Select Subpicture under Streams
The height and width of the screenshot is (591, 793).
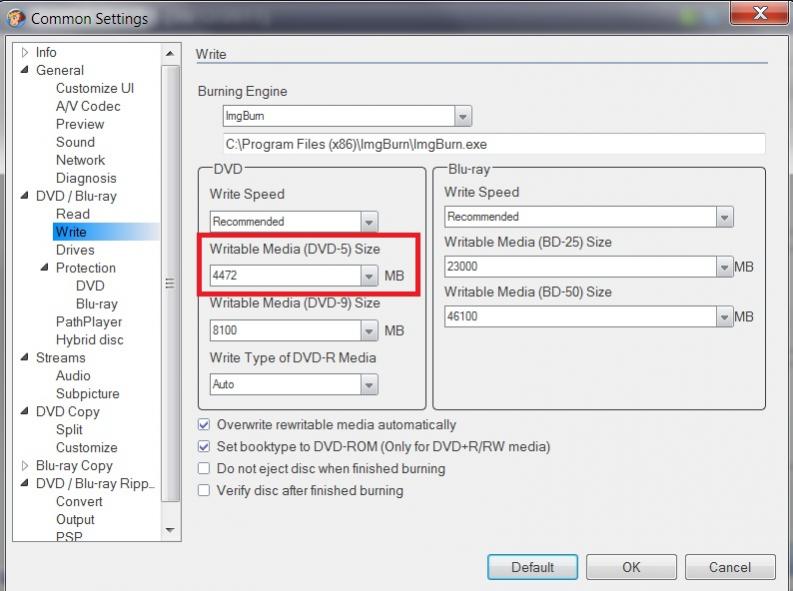(x=87, y=393)
